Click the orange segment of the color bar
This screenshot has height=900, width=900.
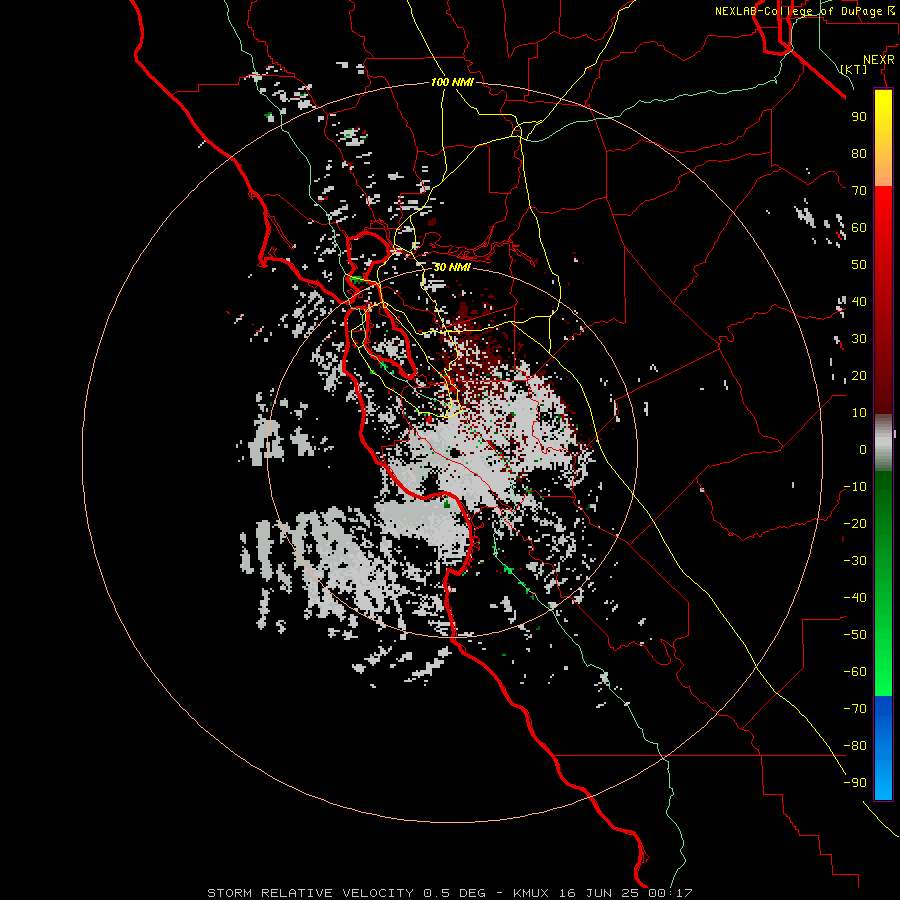point(883,169)
